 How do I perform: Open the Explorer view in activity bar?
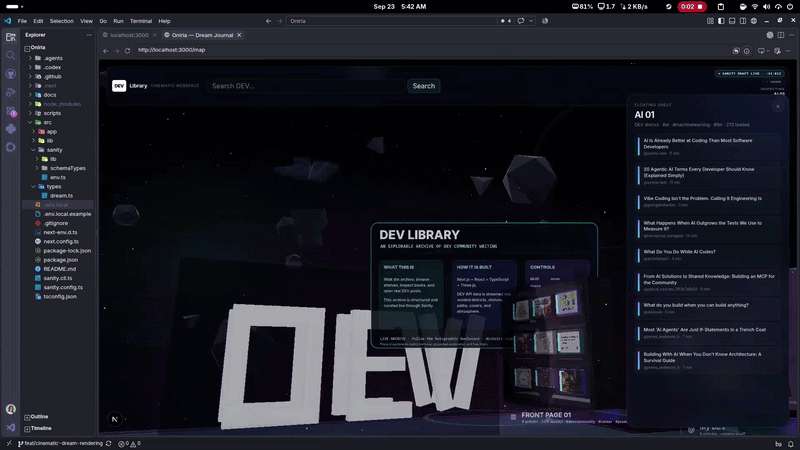pos(11,37)
